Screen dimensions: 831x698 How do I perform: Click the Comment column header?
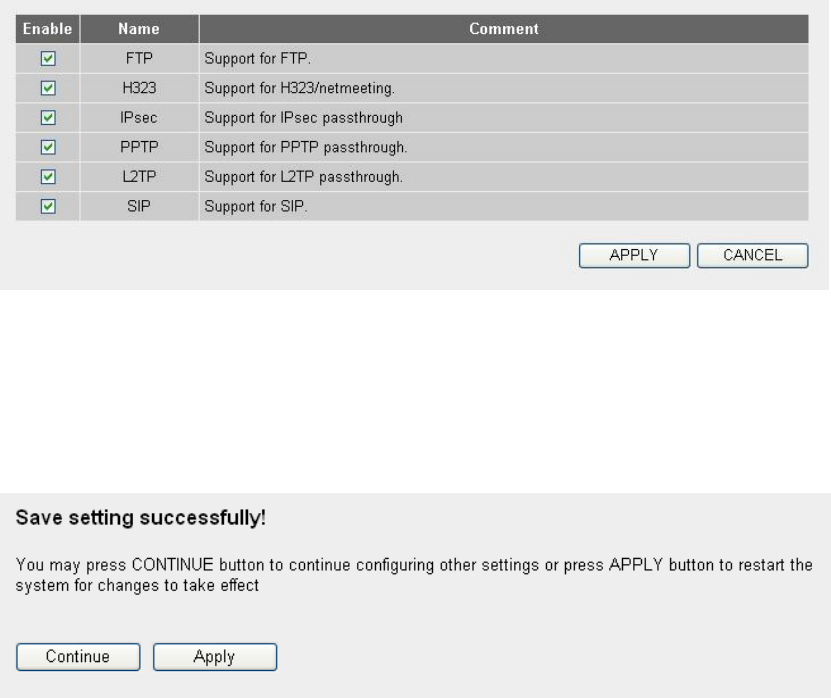coord(504,29)
